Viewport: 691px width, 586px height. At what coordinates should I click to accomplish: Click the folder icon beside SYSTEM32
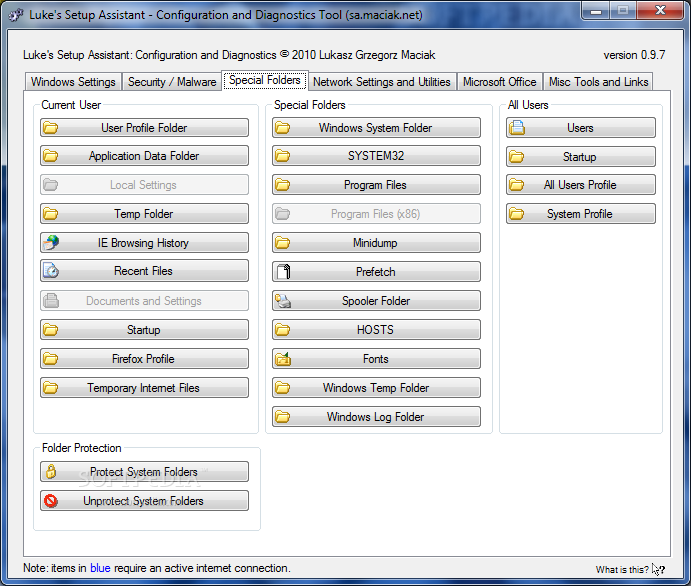282,156
